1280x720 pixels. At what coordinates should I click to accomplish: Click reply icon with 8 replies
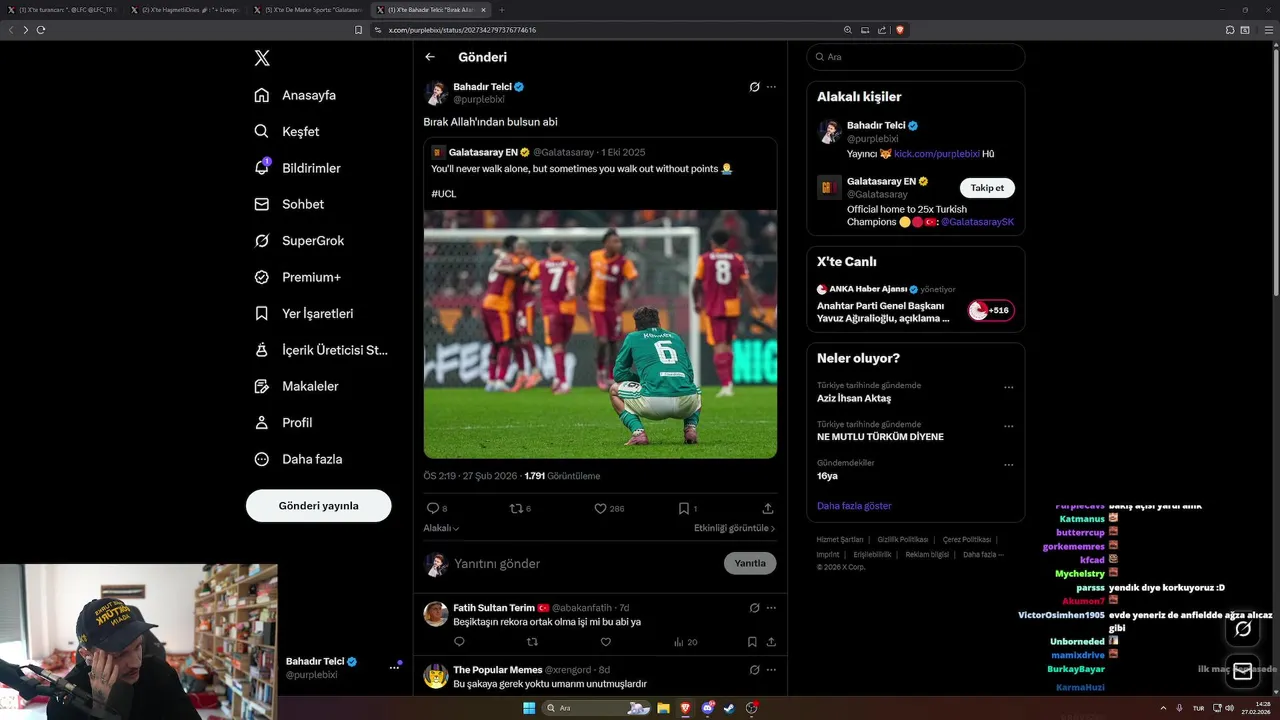pos(433,508)
